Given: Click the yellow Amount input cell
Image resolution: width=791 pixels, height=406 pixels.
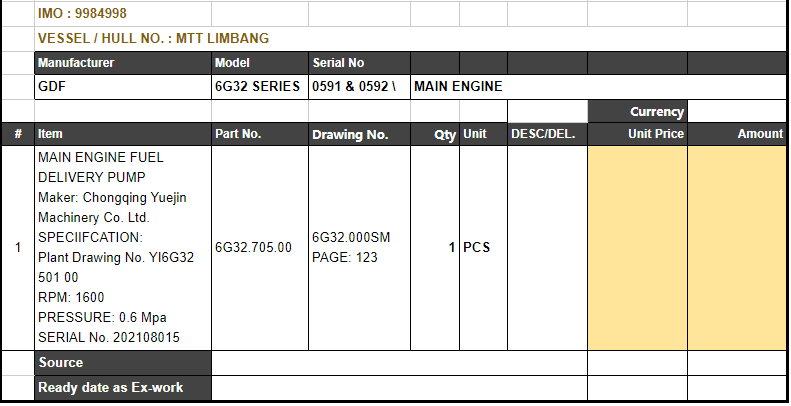Looking at the screenshot, I should tap(737, 247).
